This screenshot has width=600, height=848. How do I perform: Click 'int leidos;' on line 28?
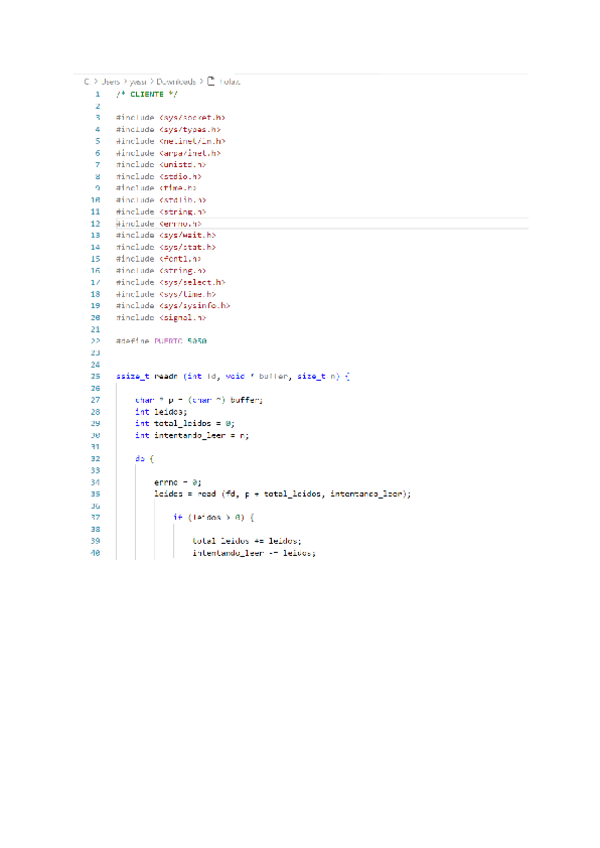161,412
